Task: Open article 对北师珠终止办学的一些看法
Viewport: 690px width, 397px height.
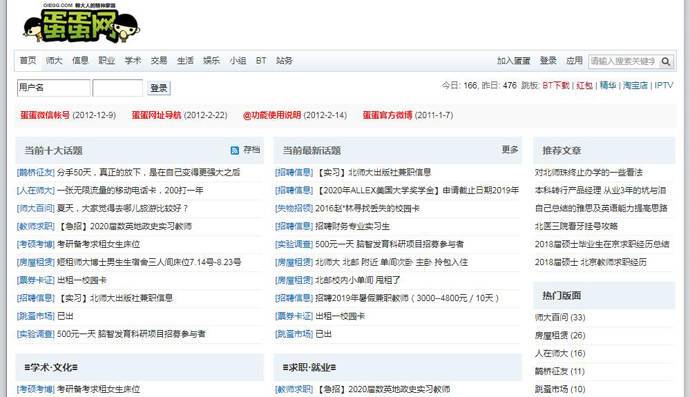Action: point(589,173)
